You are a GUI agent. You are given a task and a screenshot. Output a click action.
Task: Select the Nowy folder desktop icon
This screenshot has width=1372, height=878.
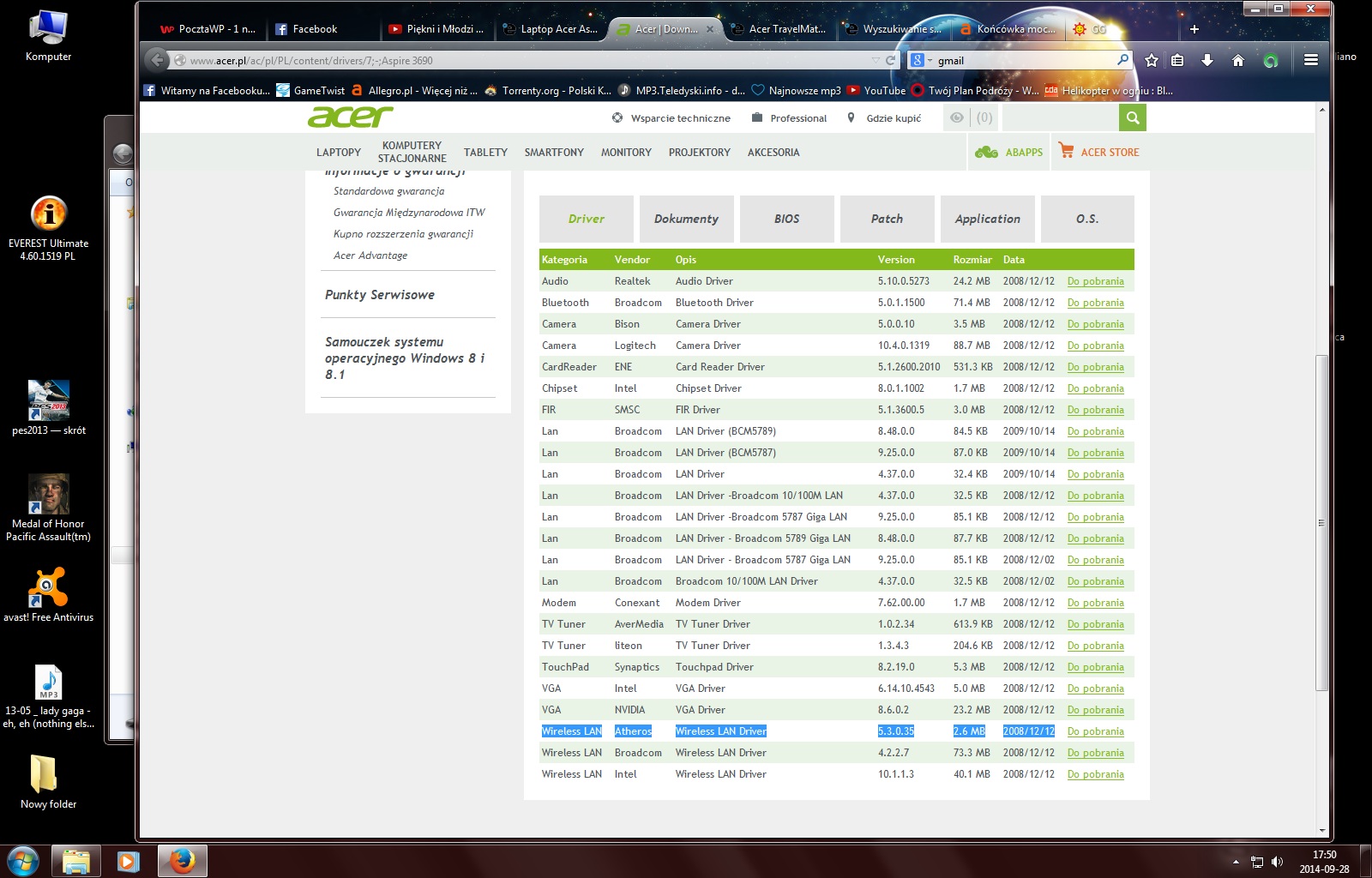pos(48,782)
